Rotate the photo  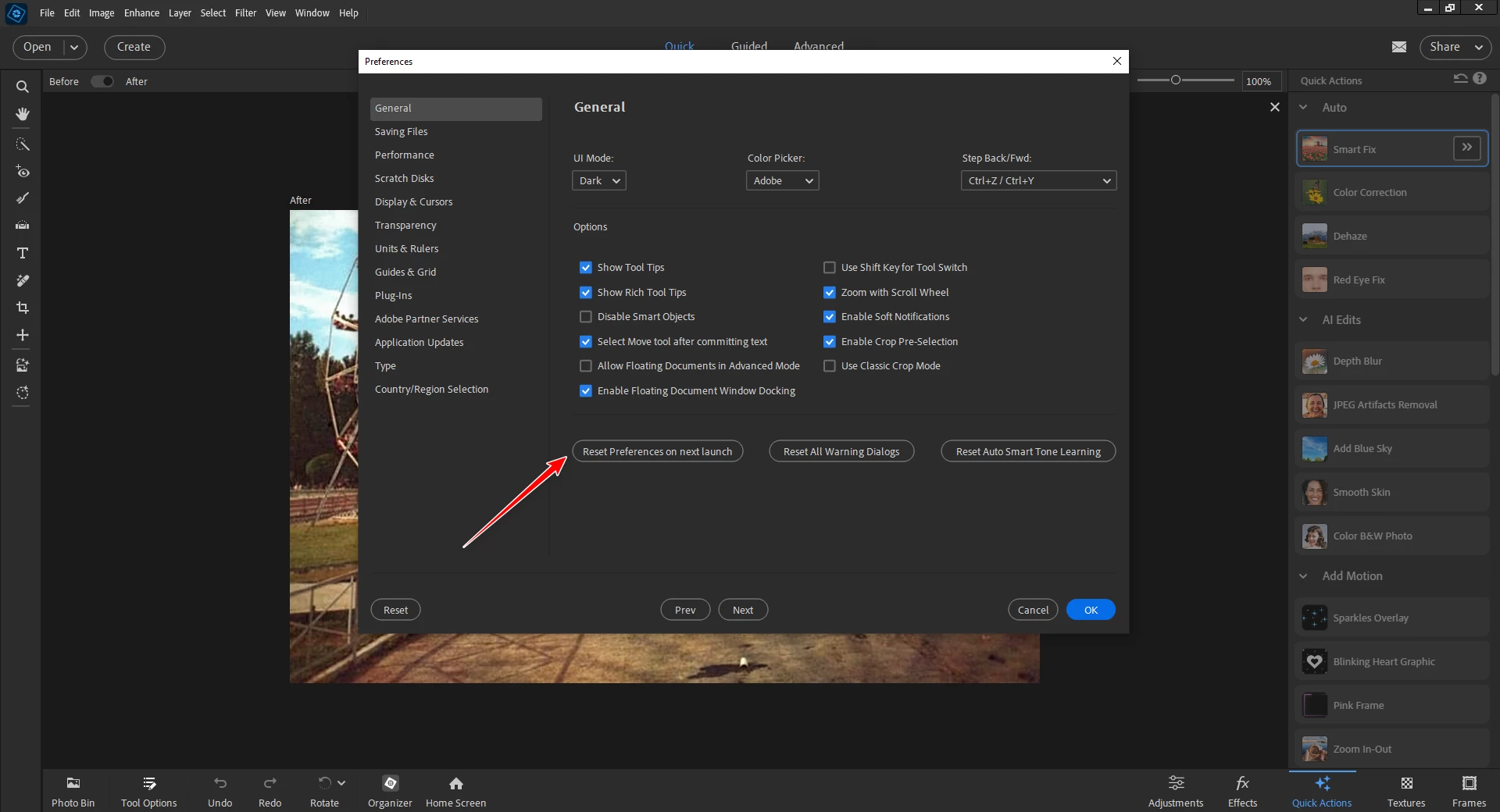[324, 791]
